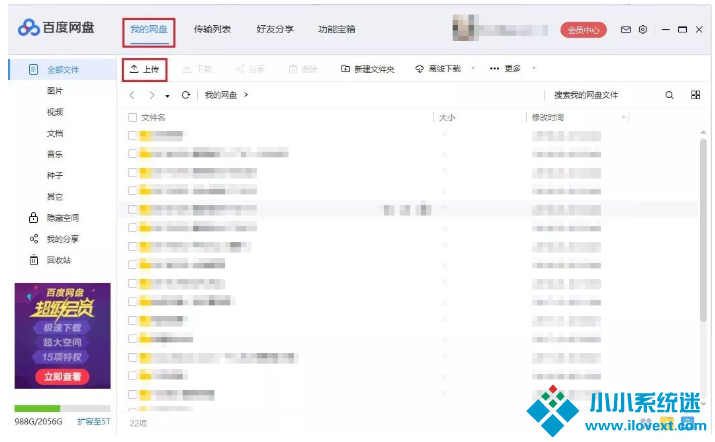Image resolution: width=715 pixels, height=442 pixels.
Task: Open the settings hexagon icon
Action: coord(643,30)
